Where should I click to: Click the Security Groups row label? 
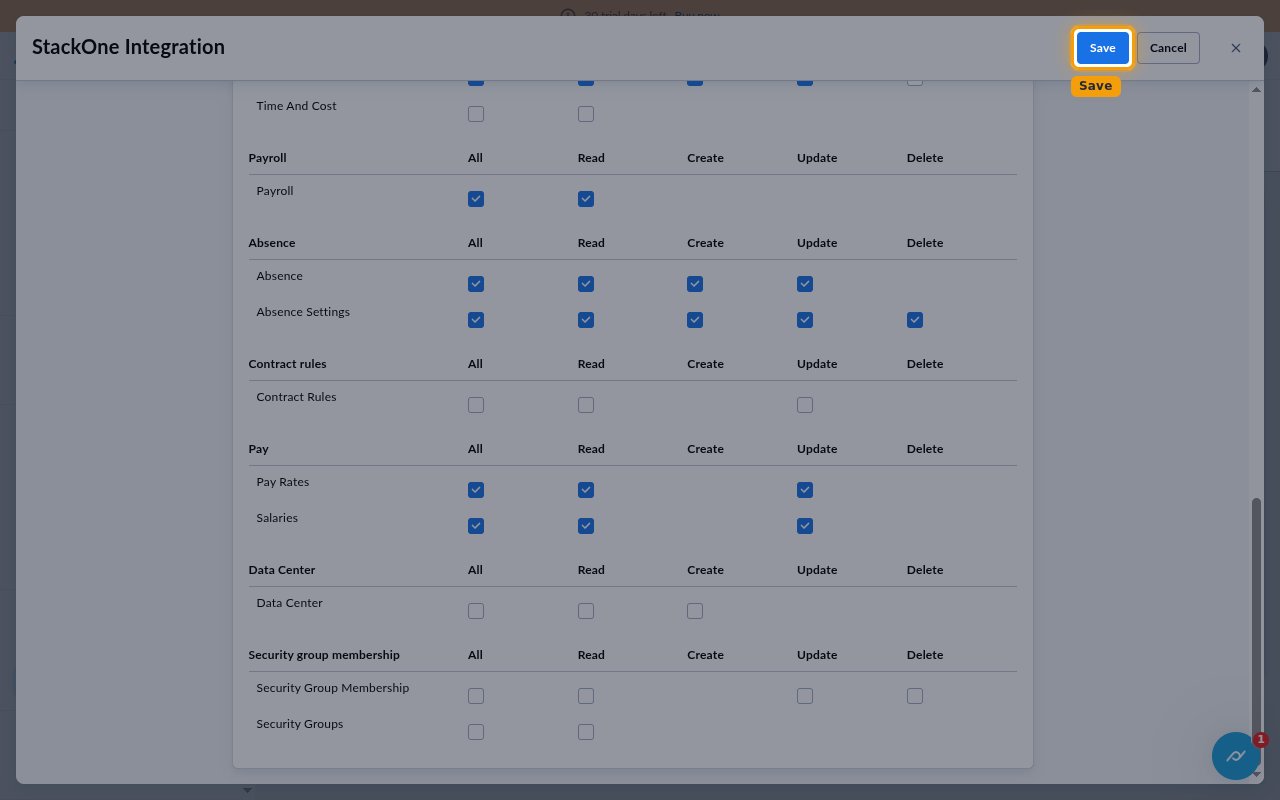pos(300,724)
